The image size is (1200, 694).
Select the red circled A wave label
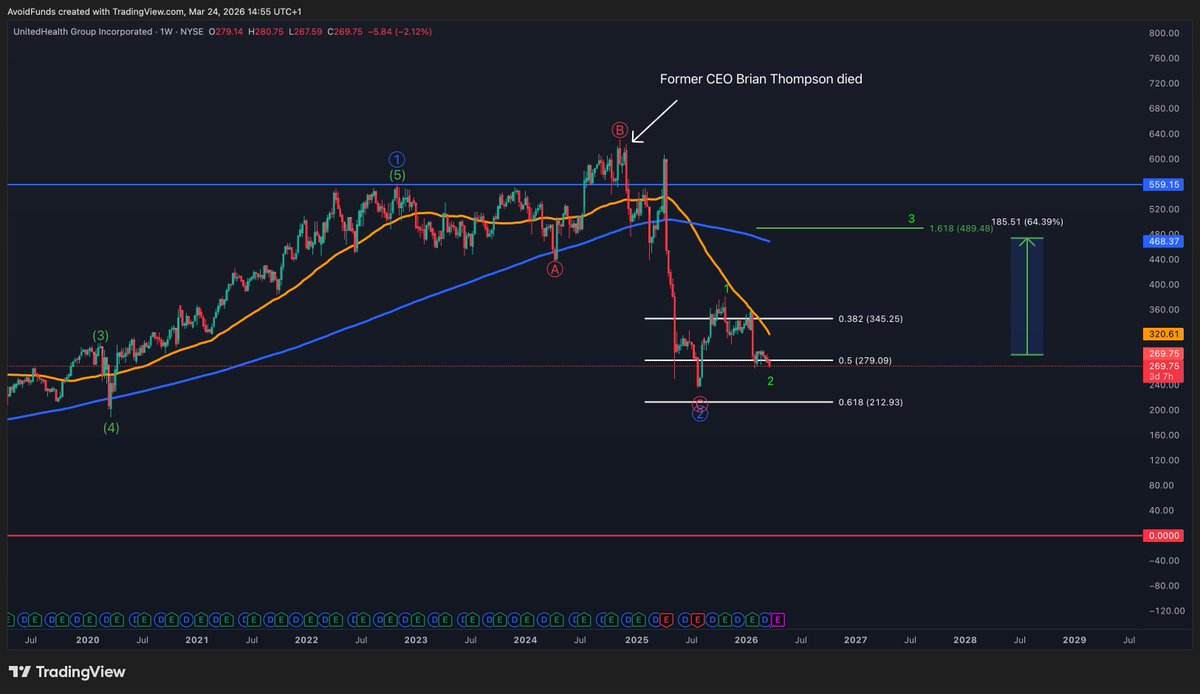pos(555,269)
